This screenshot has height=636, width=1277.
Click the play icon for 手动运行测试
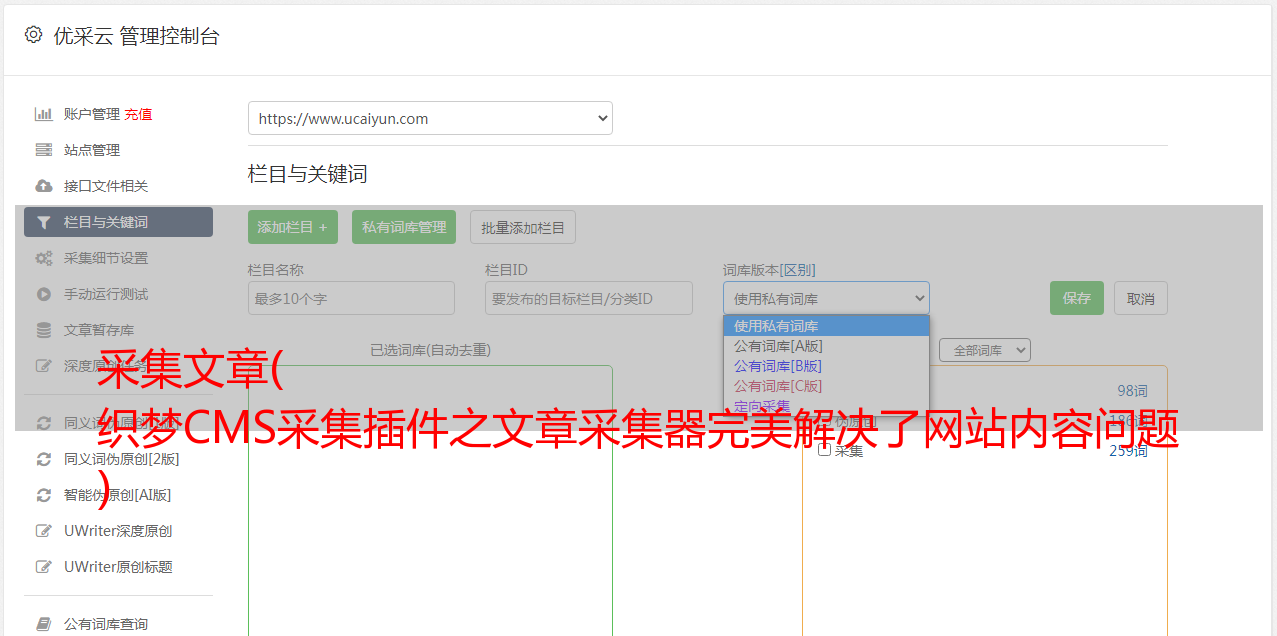point(44,294)
